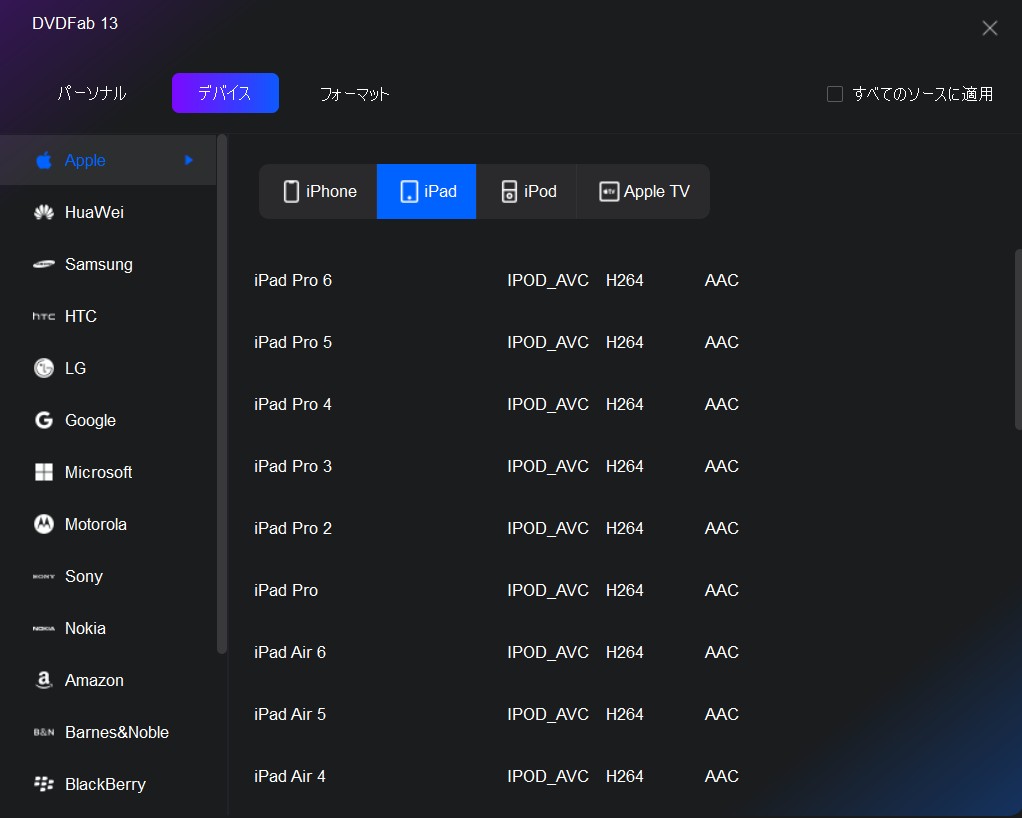Click the Apple logo icon in sidebar
This screenshot has width=1022, height=818.
coord(43,161)
